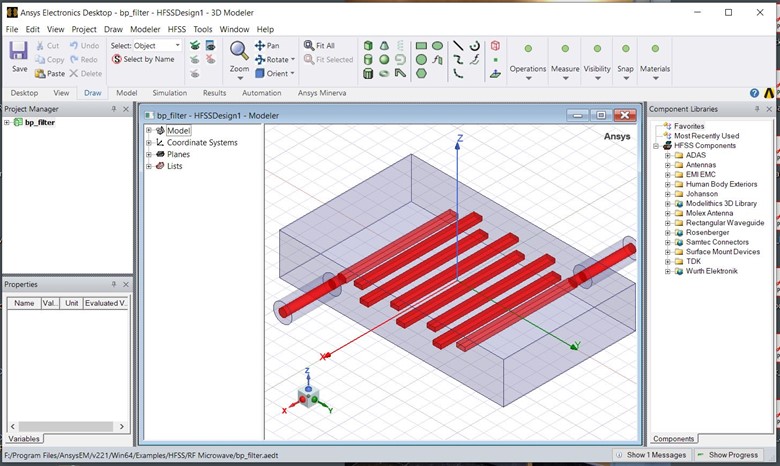Select the Draw regular polygon tool
Viewport: 780px width, 466px height.
(421, 74)
